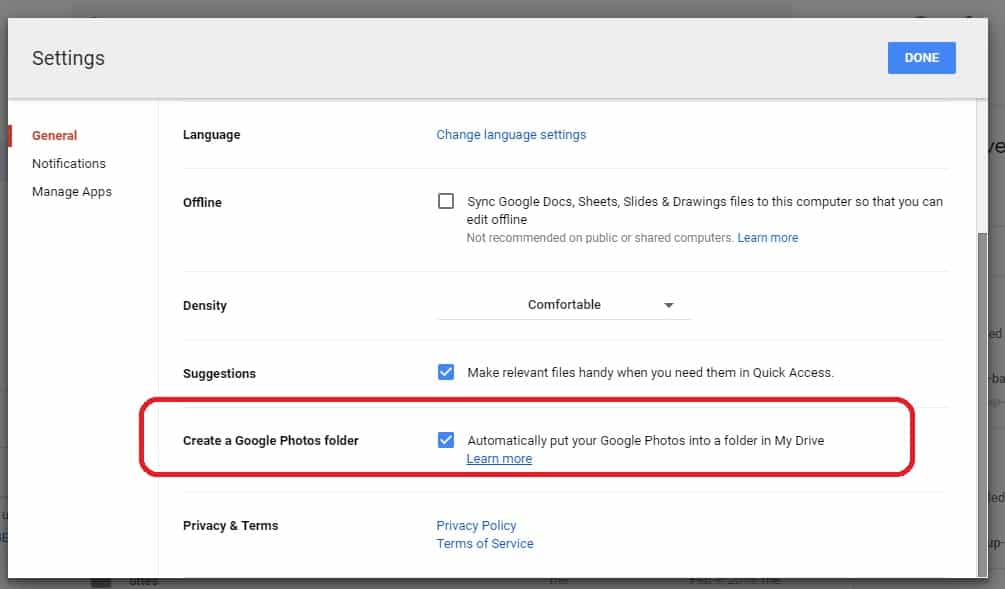The image size is (1005, 589).
Task: Open Learn more link for offline sync
Action: tap(768, 238)
